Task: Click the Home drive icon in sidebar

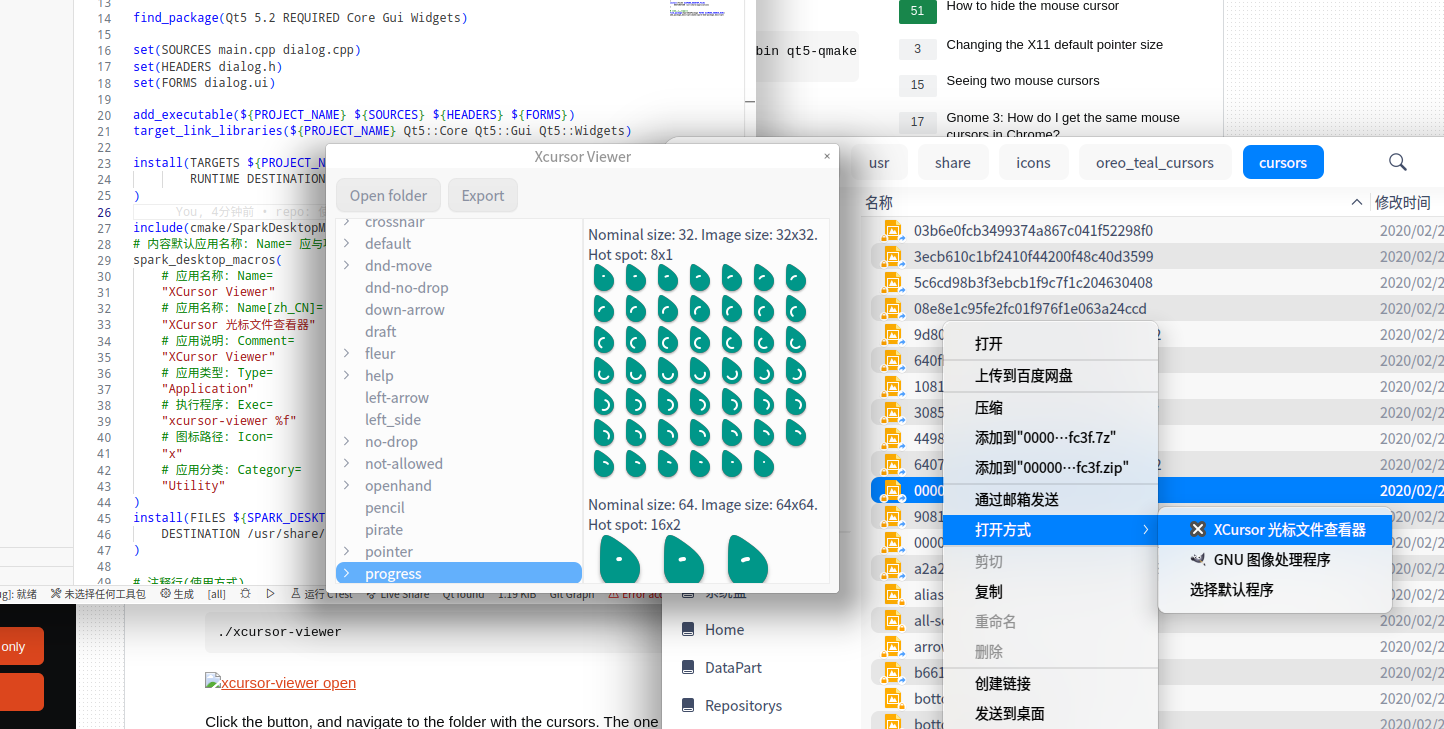Action: 688,630
